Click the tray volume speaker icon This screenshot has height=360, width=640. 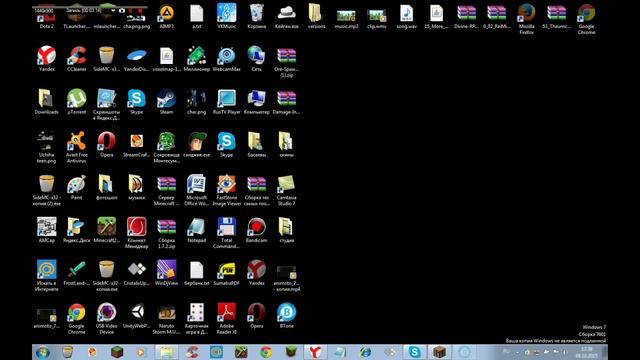[564, 352]
